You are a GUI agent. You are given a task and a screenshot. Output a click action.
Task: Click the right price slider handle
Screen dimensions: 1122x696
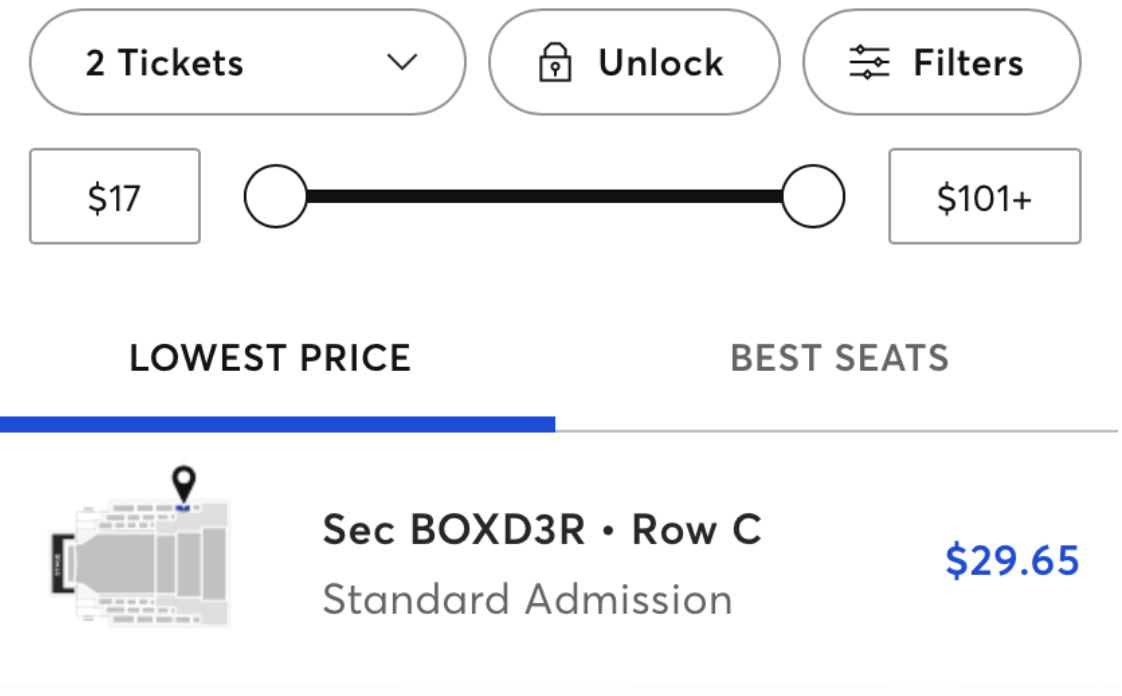(x=813, y=197)
